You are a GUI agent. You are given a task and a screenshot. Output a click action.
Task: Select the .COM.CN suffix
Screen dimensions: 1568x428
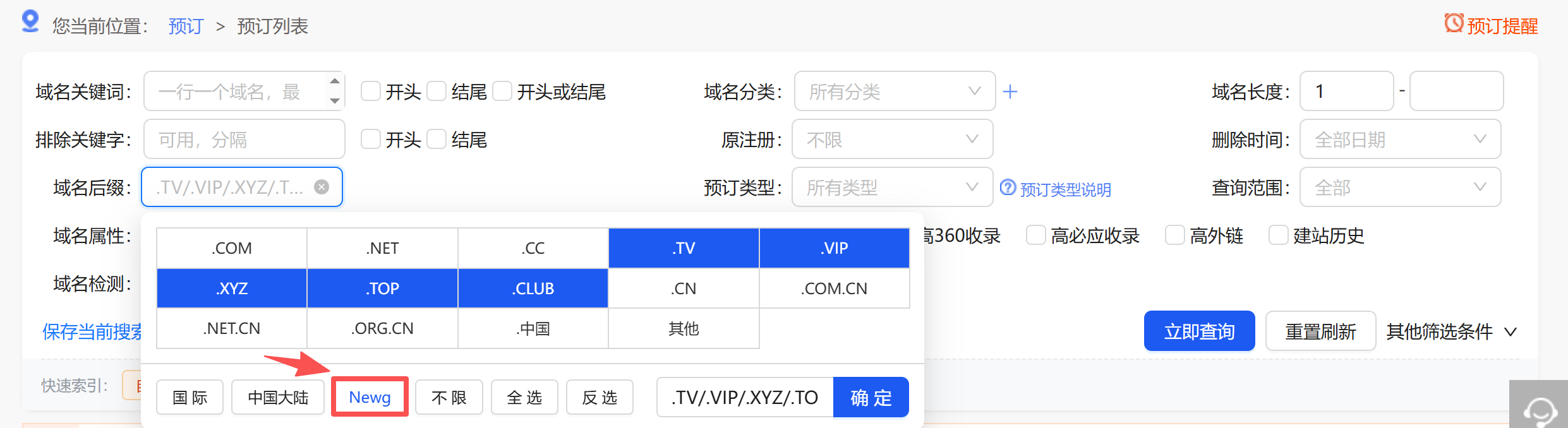(835, 288)
